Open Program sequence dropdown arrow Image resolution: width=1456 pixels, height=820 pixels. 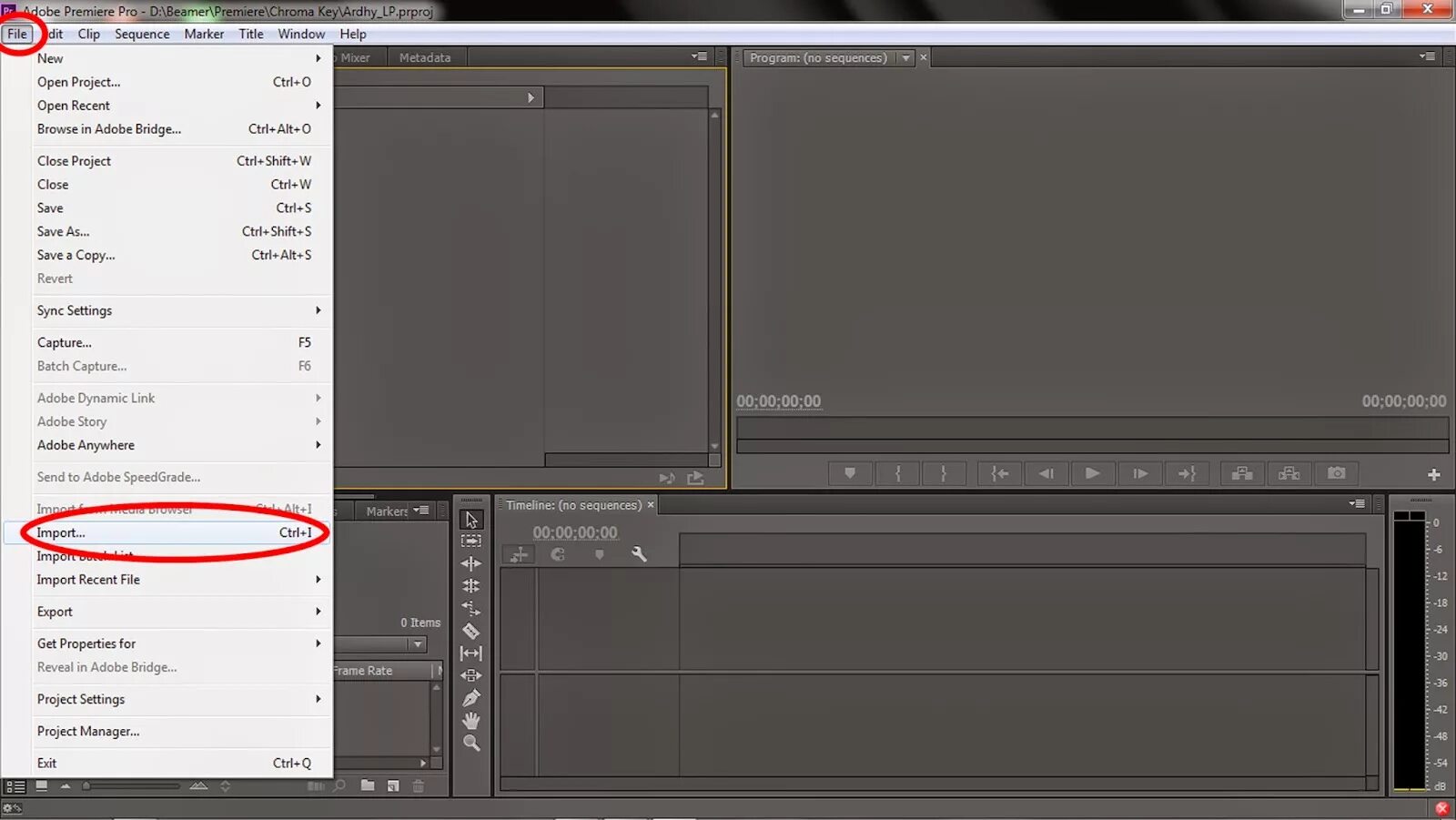tap(905, 58)
